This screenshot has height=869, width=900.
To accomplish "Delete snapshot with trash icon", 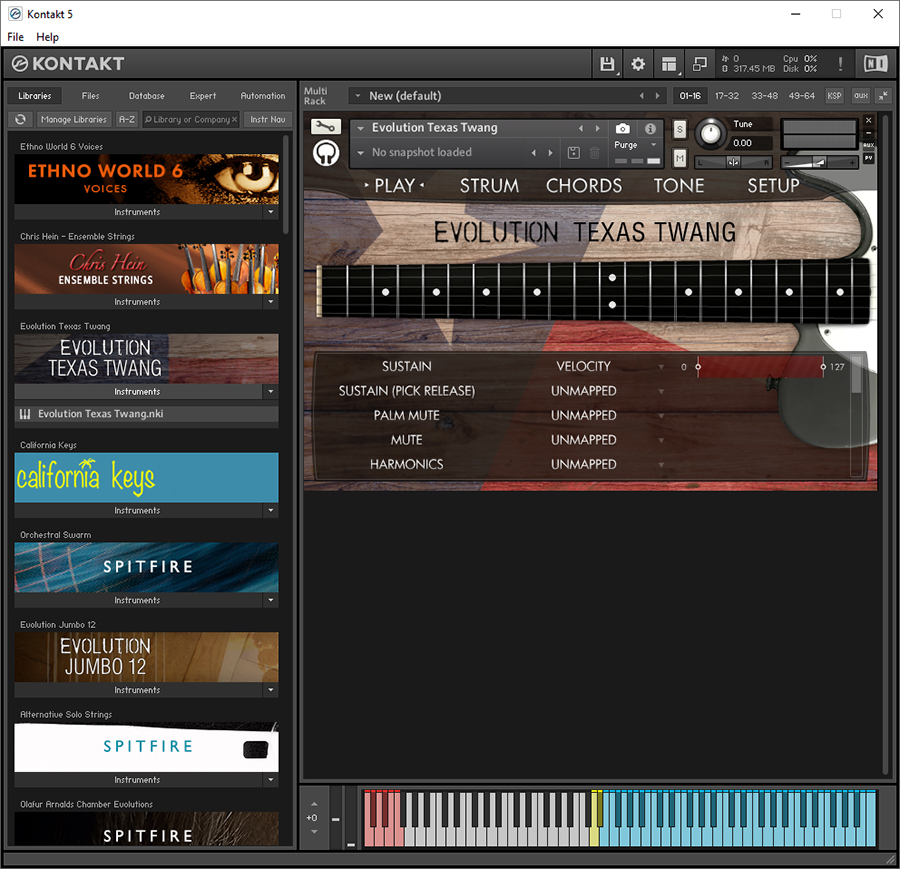I will pyautogui.click(x=595, y=153).
